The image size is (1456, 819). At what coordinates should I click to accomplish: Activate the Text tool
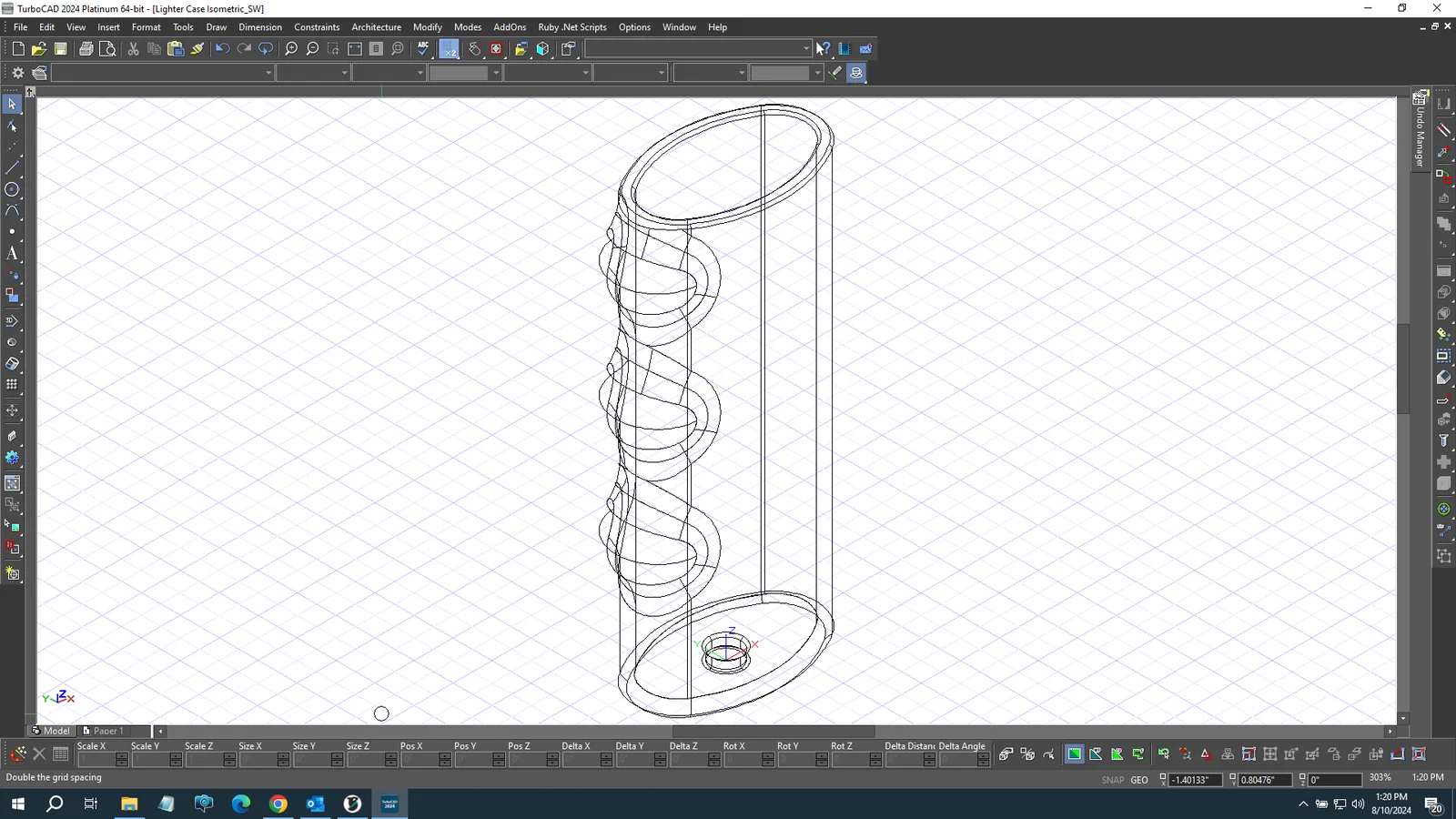click(12, 254)
